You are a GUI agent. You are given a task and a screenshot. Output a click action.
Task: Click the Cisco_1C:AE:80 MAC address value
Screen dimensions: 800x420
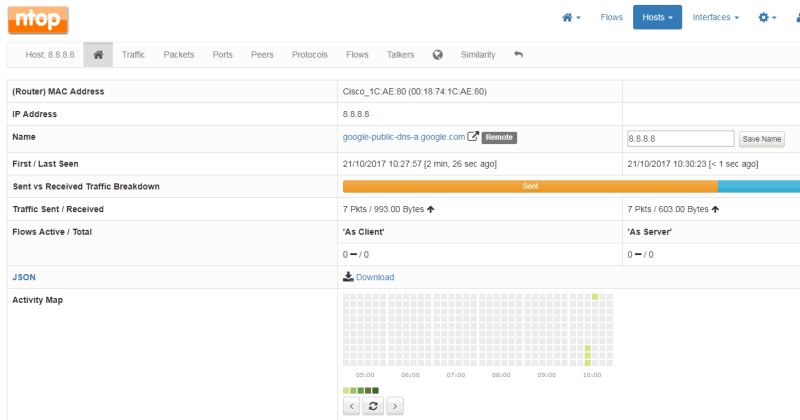click(x=414, y=91)
